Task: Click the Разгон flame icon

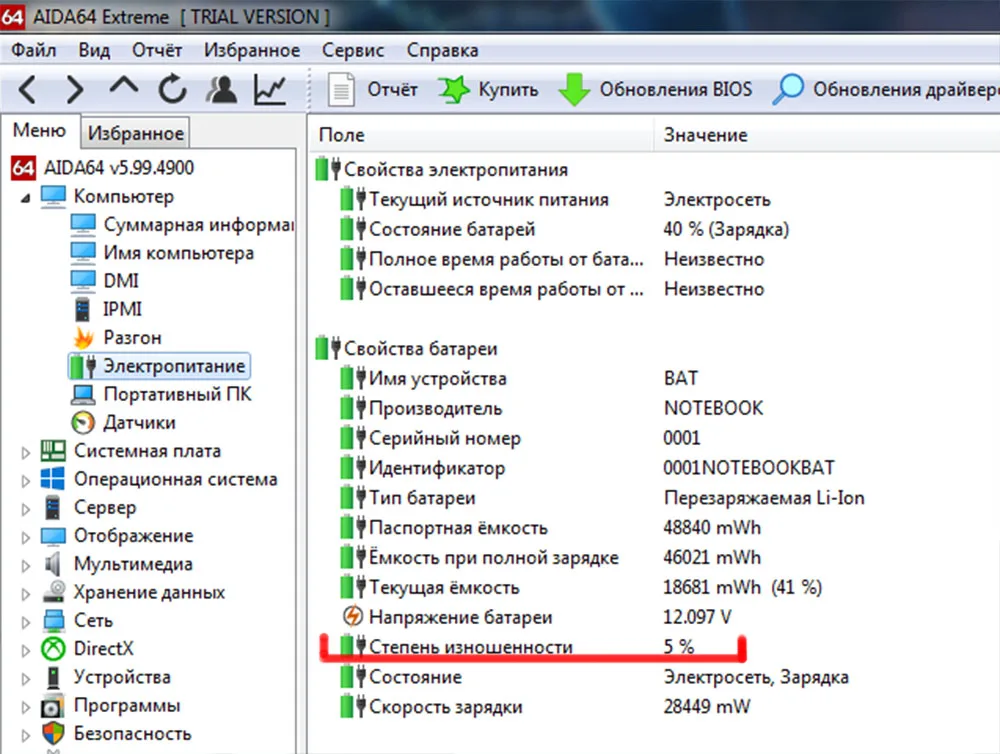Action: click(83, 337)
